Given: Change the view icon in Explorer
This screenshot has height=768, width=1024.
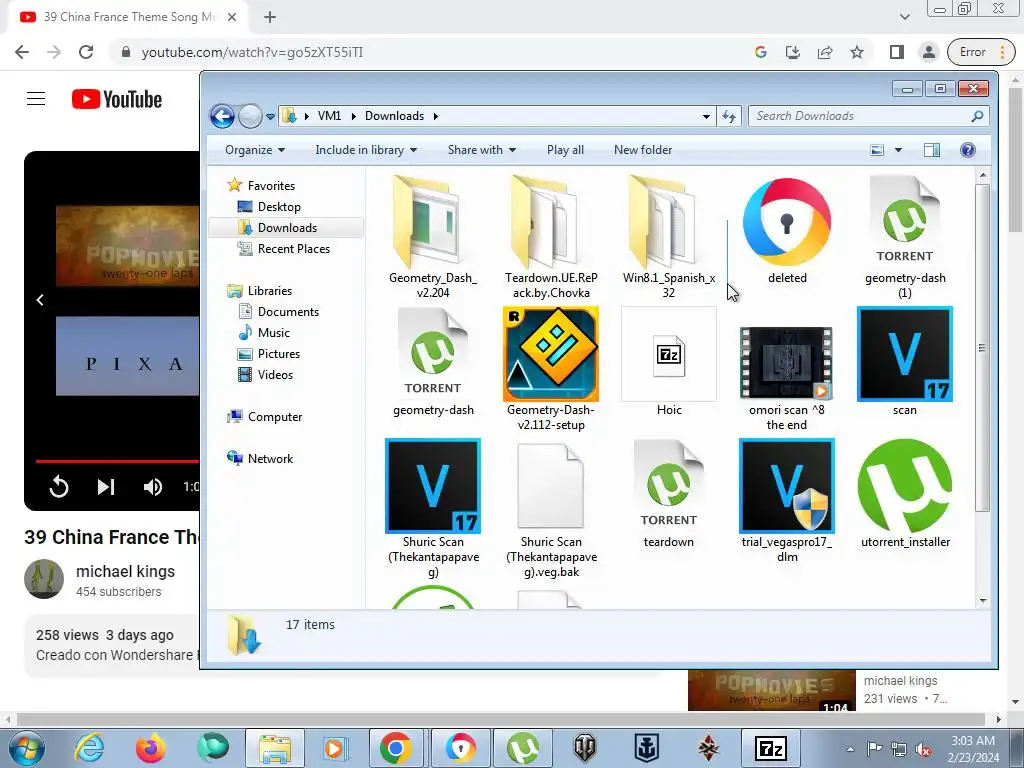Looking at the screenshot, I should pos(877,150).
